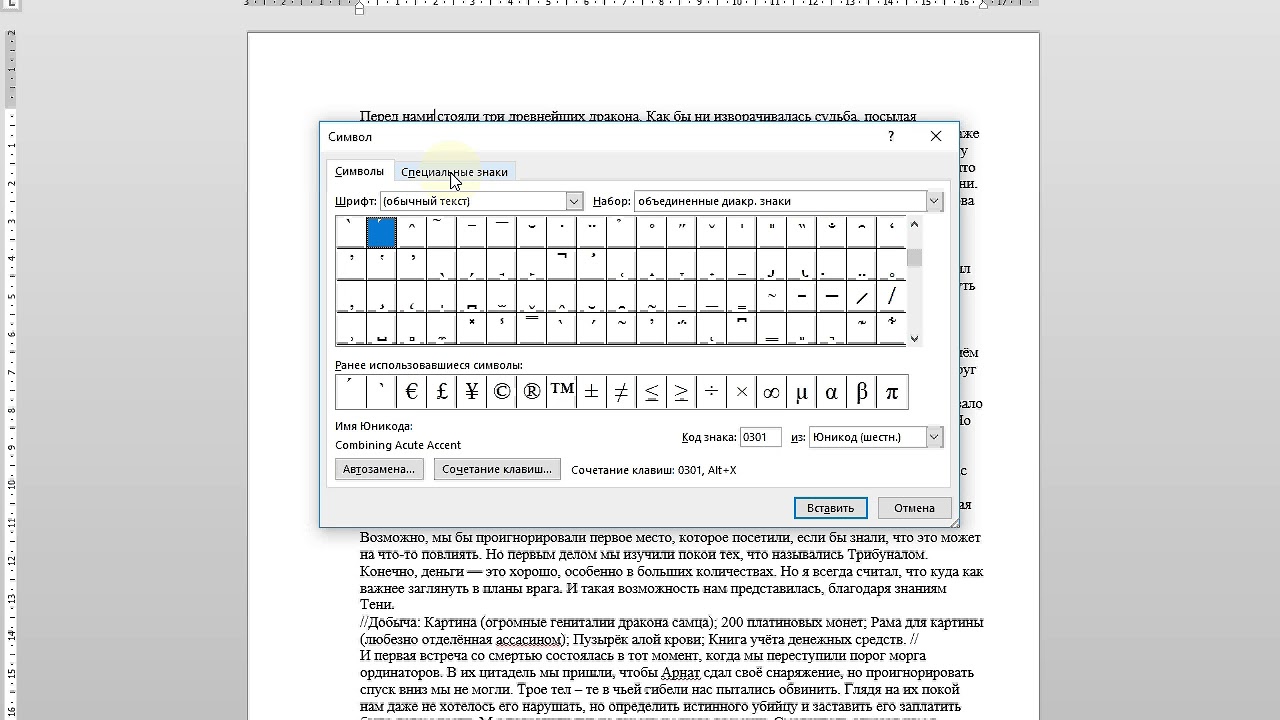This screenshot has height=720, width=1280.
Task: Select the combining ring above cell
Action: pyautogui.click(x=651, y=232)
